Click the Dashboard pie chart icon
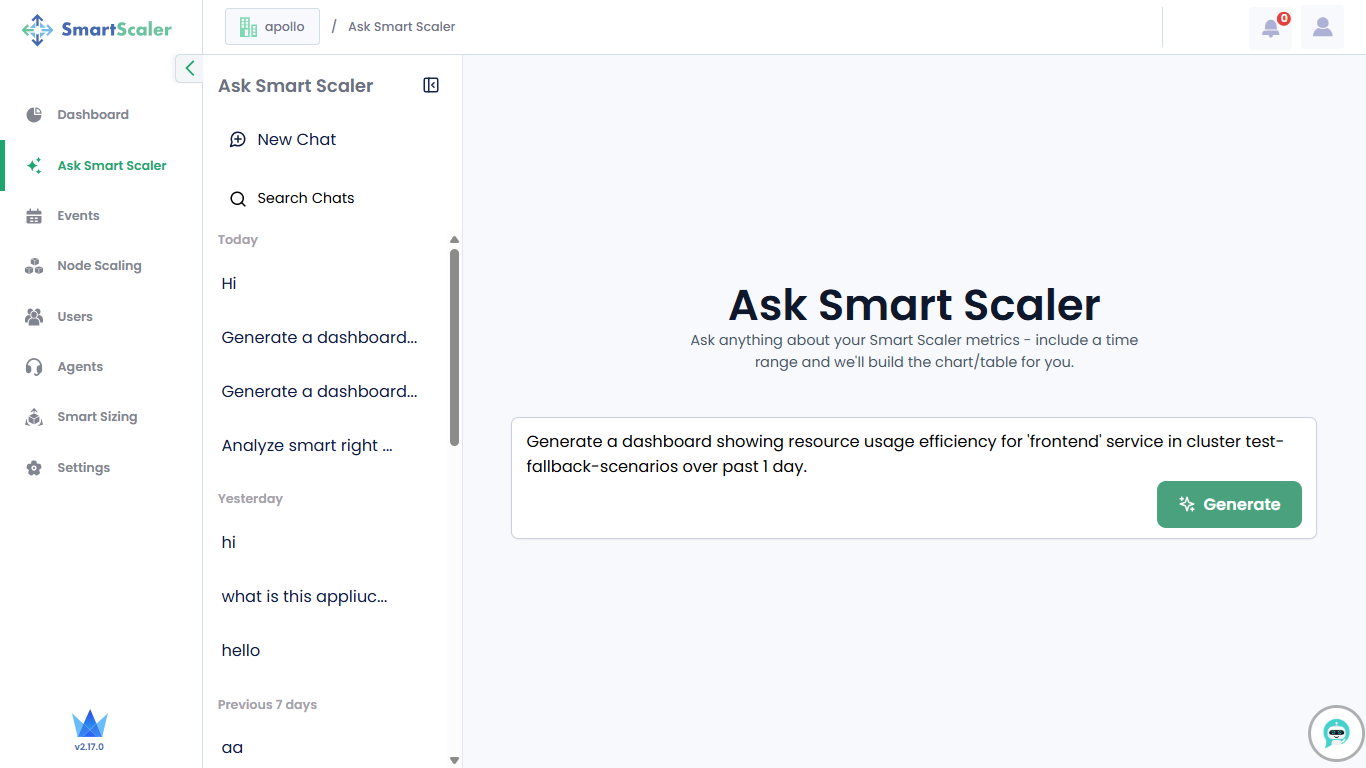1366x768 pixels. (x=34, y=115)
